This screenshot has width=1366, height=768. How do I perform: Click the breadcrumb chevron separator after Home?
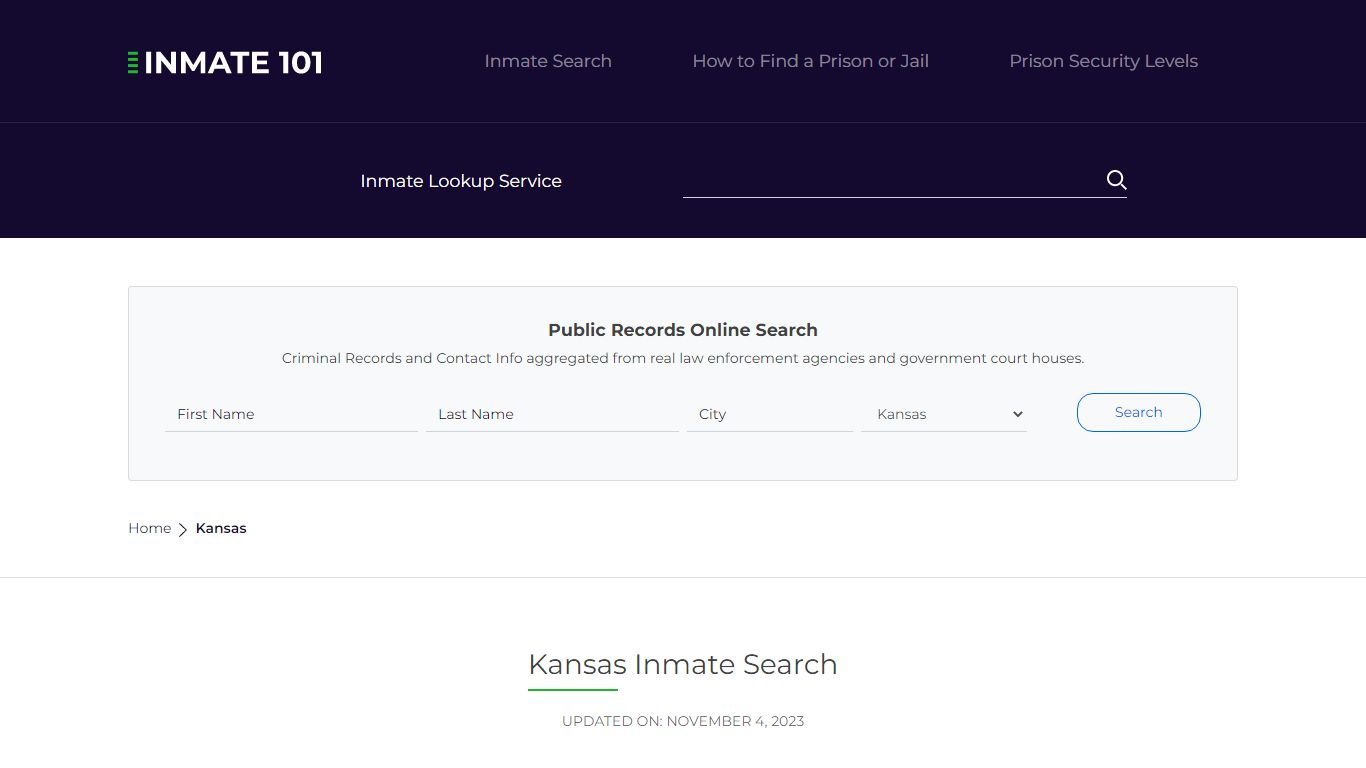tap(183, 529)
